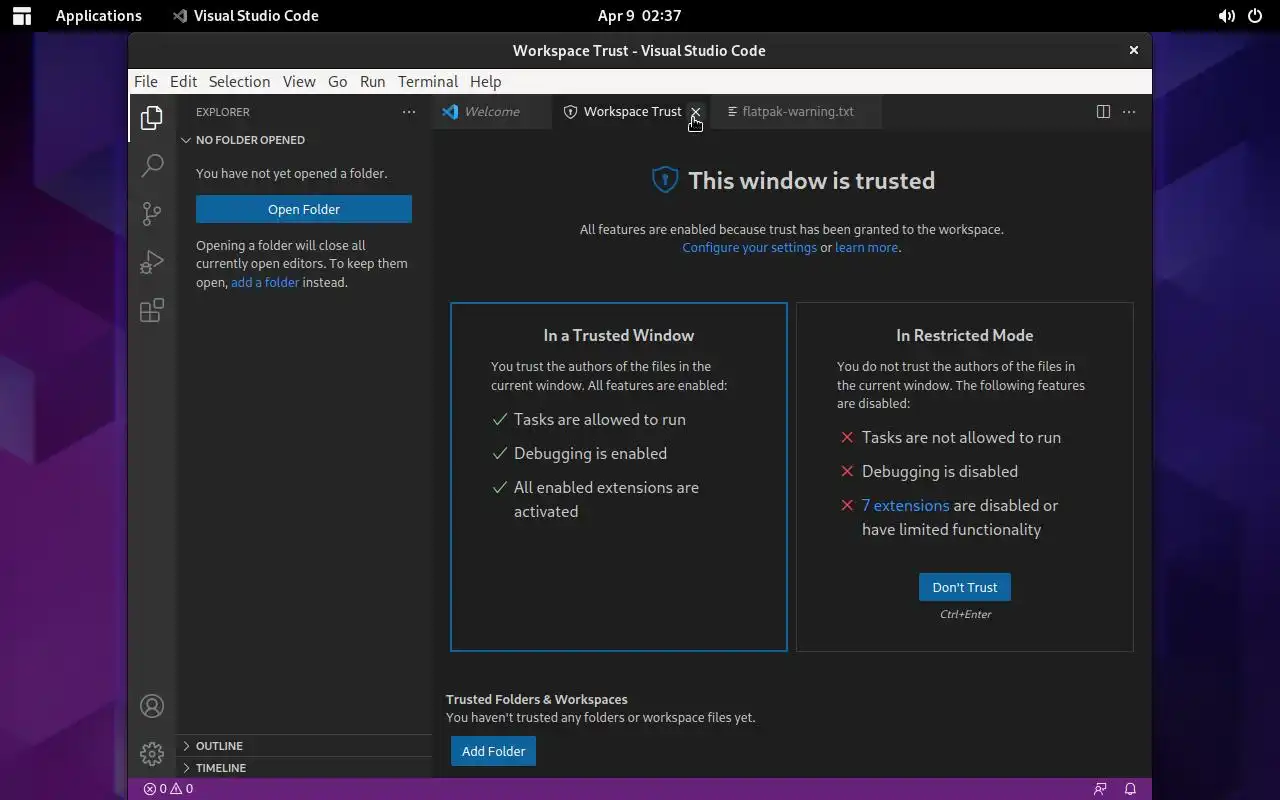Click the Split Editor Right icon
This screenshot has height=800, width=1280.
pyautogui.click(x=1103, y=112)
